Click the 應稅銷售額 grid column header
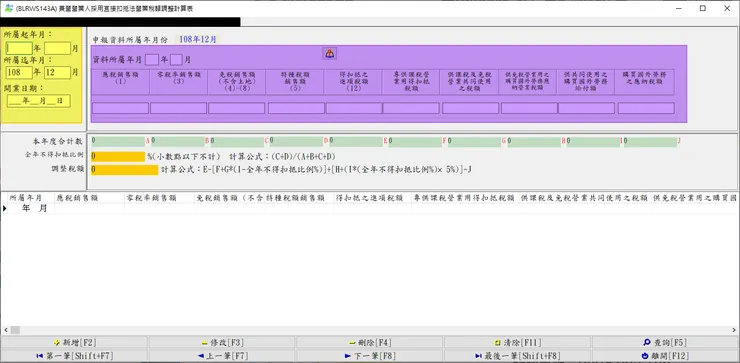Image resolution: width=740 pixels, height=363 pixels. click(89, 198)
